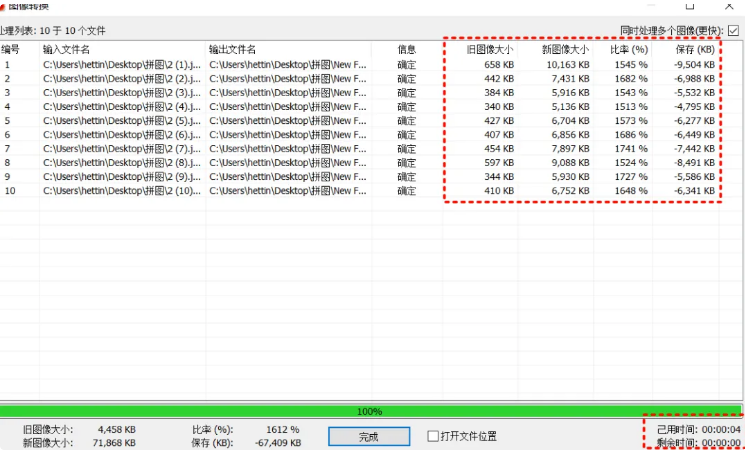Sort by 旧图像大小 column header

point(490,49)
